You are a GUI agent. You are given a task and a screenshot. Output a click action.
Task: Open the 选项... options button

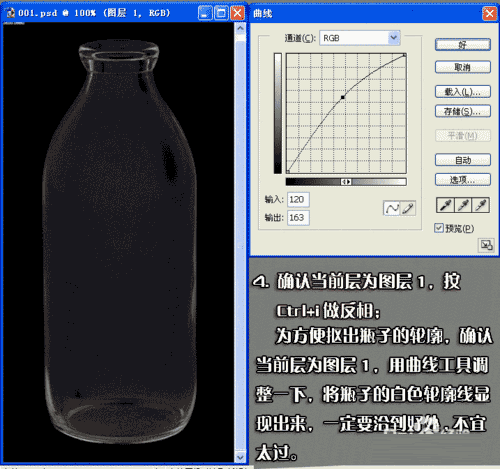(463, 180)
